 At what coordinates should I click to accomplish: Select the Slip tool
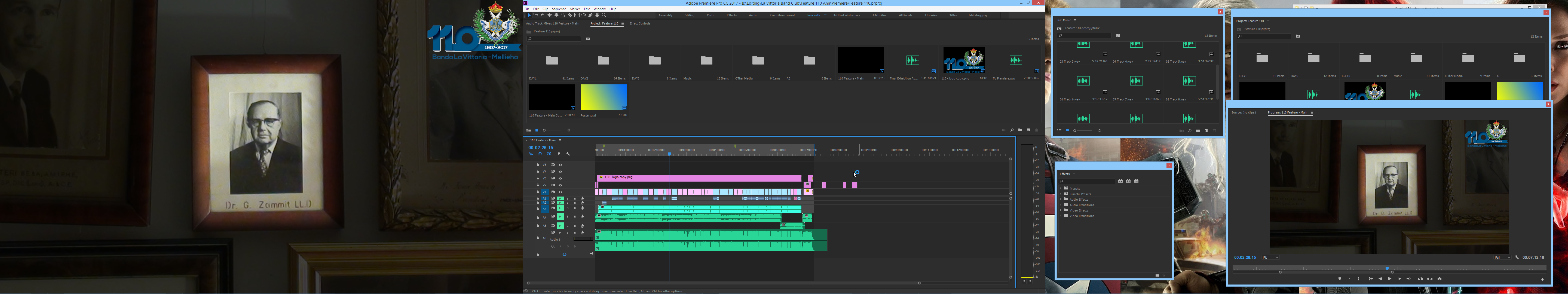pos(577,15)
